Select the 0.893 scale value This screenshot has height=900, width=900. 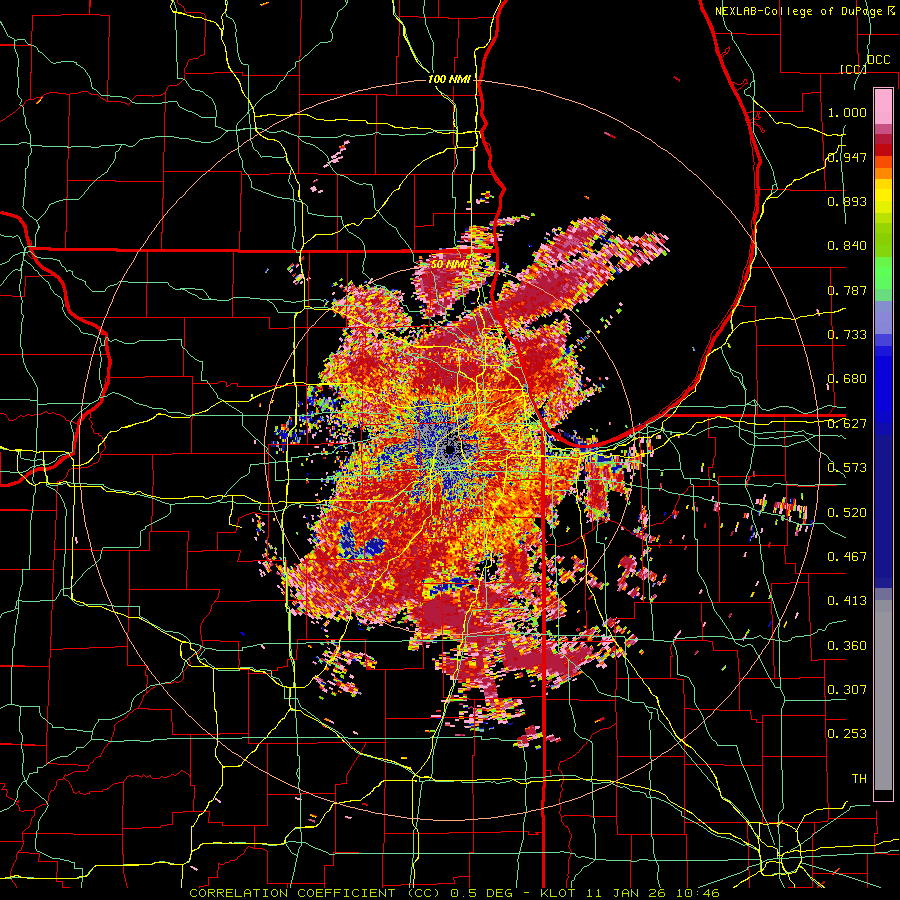847,201
